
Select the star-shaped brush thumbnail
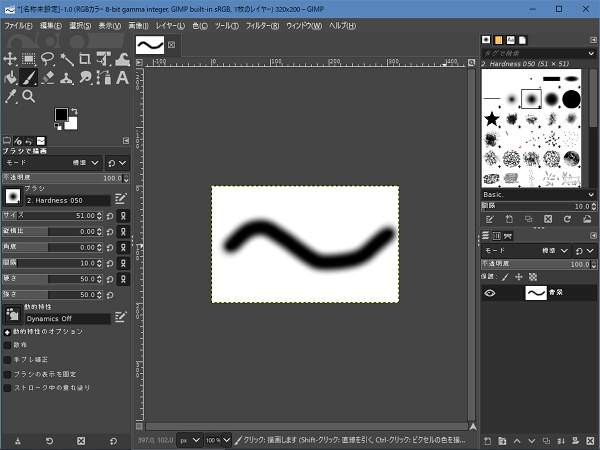pos(492,120)
